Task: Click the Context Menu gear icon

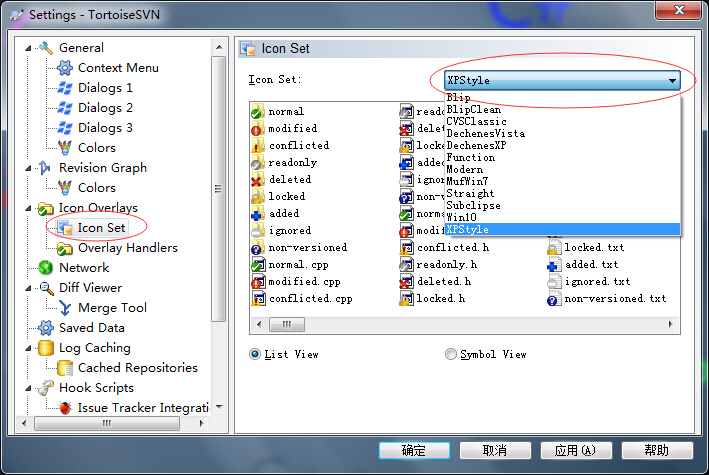Action: click(x=65, y=68)
